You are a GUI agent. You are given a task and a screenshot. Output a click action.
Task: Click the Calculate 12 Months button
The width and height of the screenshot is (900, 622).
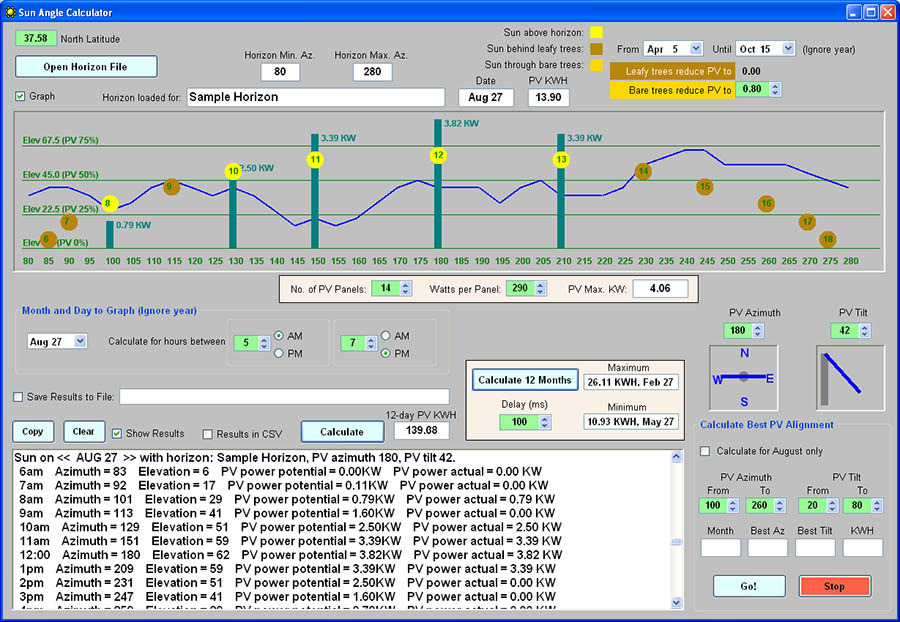tap(525, 380)
